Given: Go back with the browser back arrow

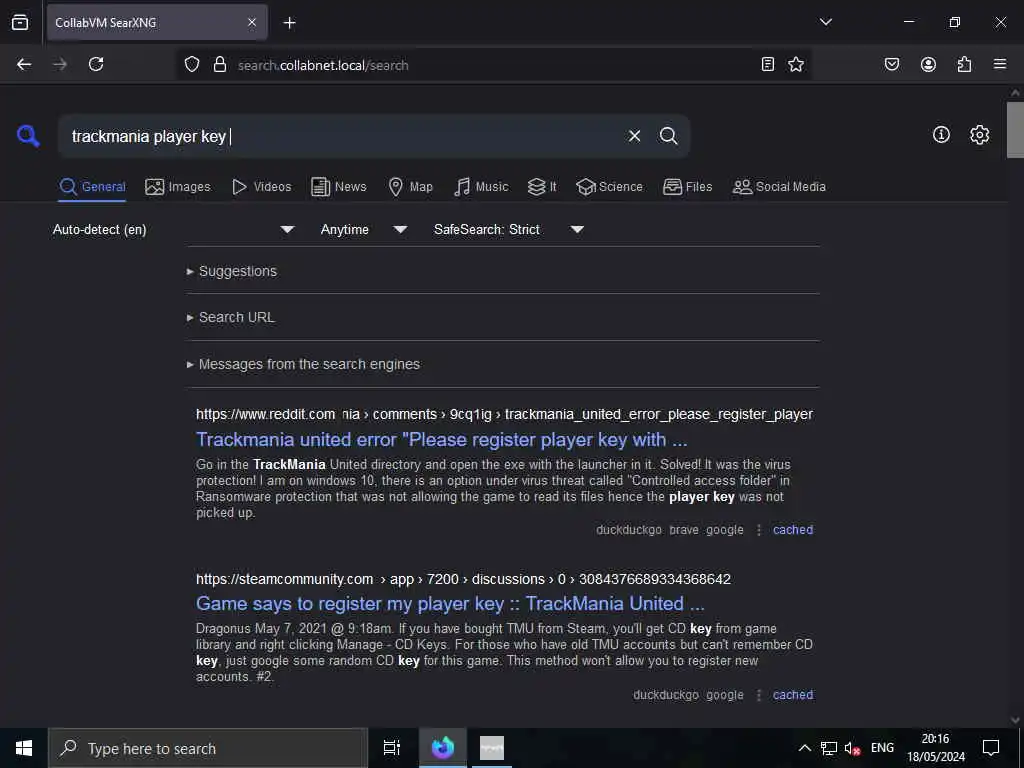Looking at the screenshot, I should point(24,64).
